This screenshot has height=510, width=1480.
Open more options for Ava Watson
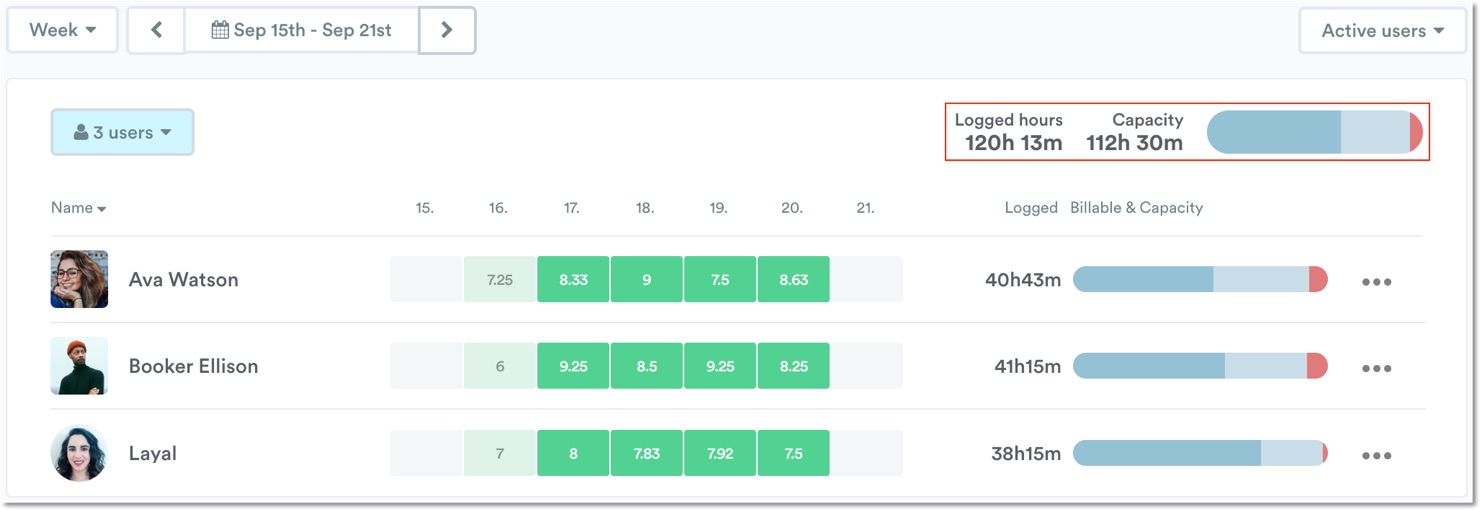tap(1376, 281)
